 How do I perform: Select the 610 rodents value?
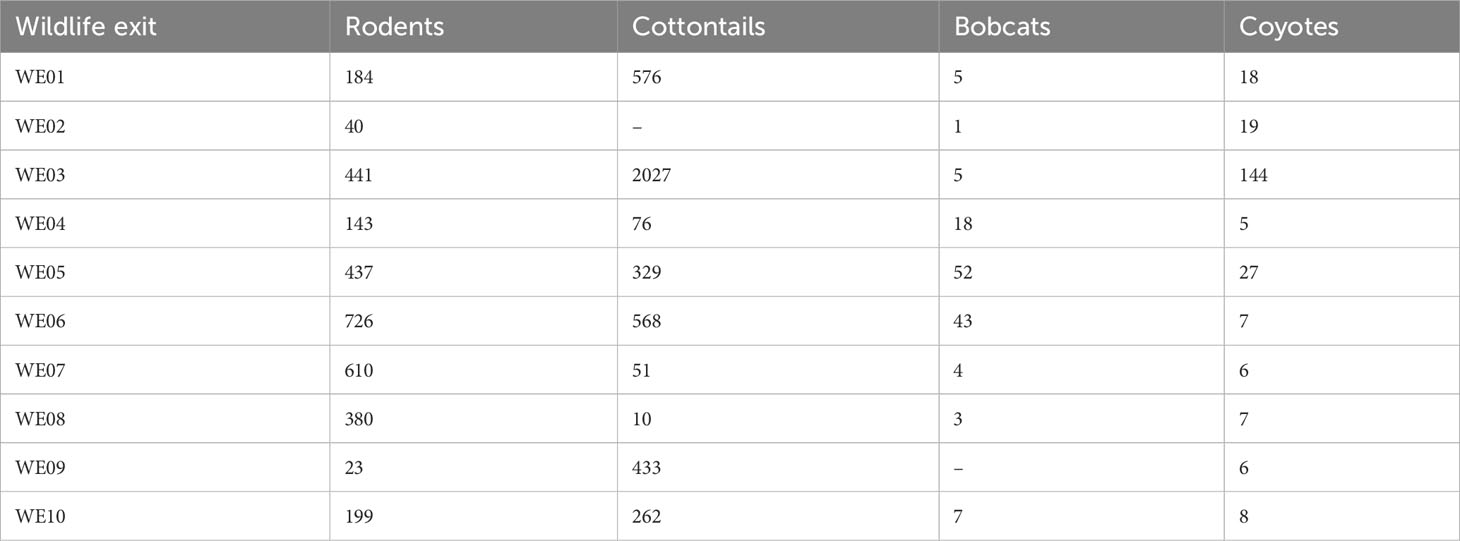[x=359, y=371]
